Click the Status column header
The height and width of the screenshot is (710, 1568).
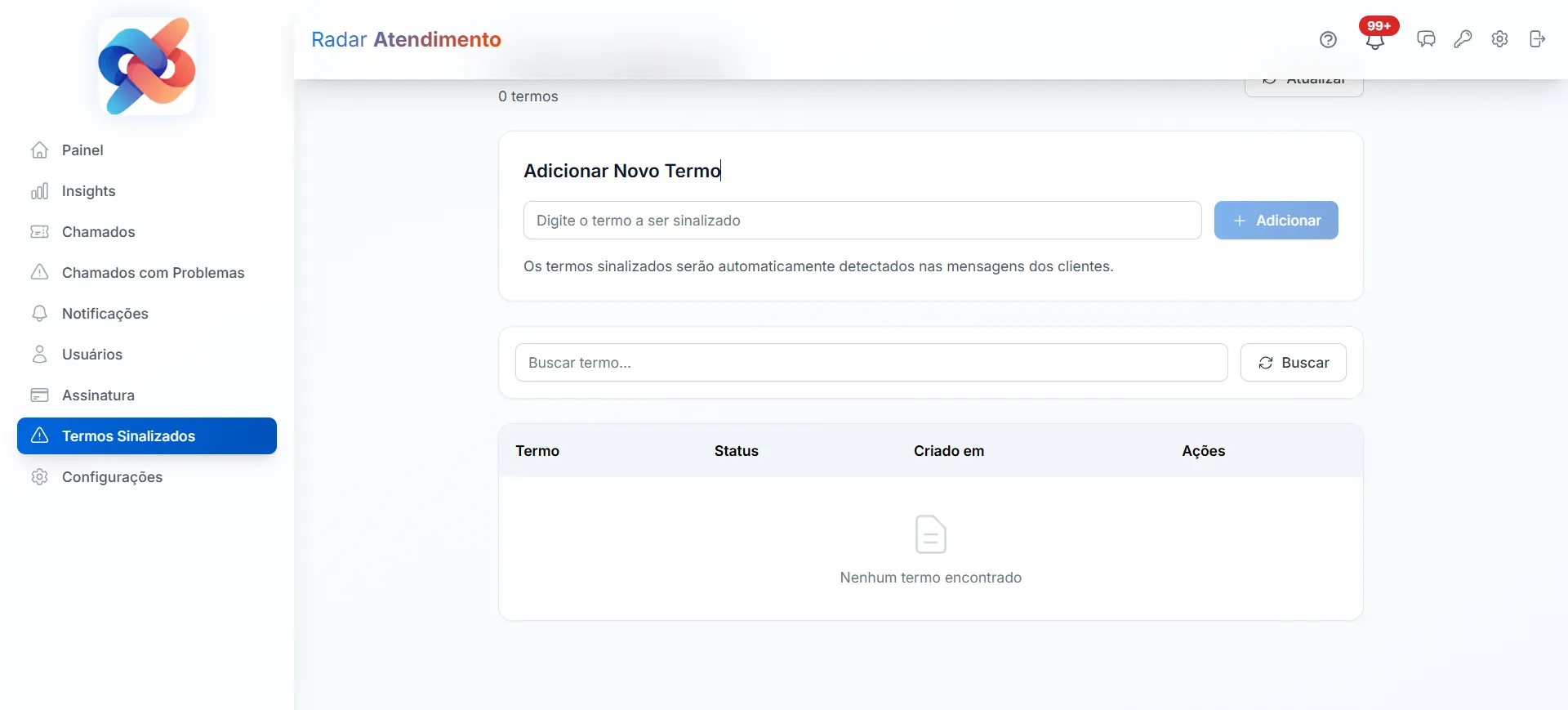click(737, 451)
